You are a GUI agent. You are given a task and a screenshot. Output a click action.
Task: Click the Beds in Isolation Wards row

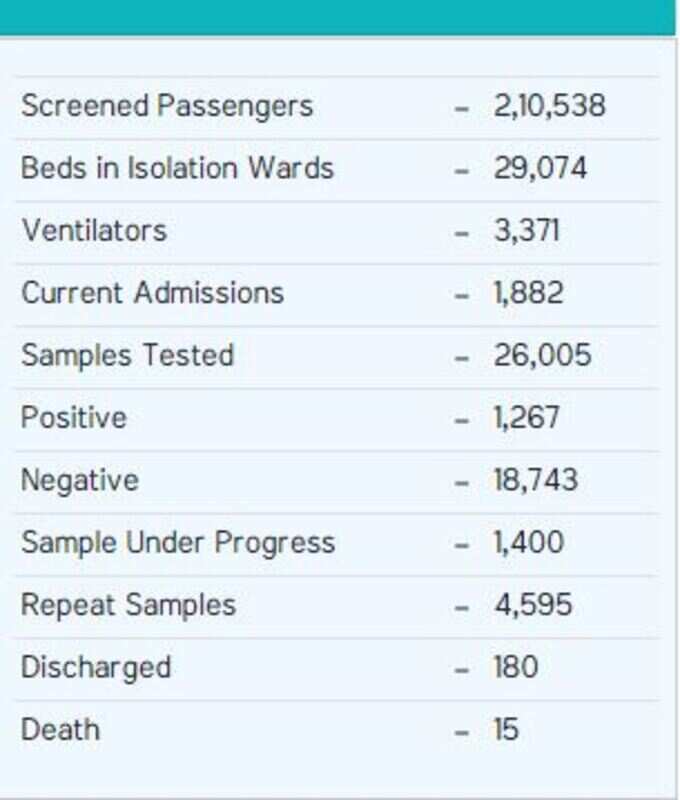[x=337, y=170]
